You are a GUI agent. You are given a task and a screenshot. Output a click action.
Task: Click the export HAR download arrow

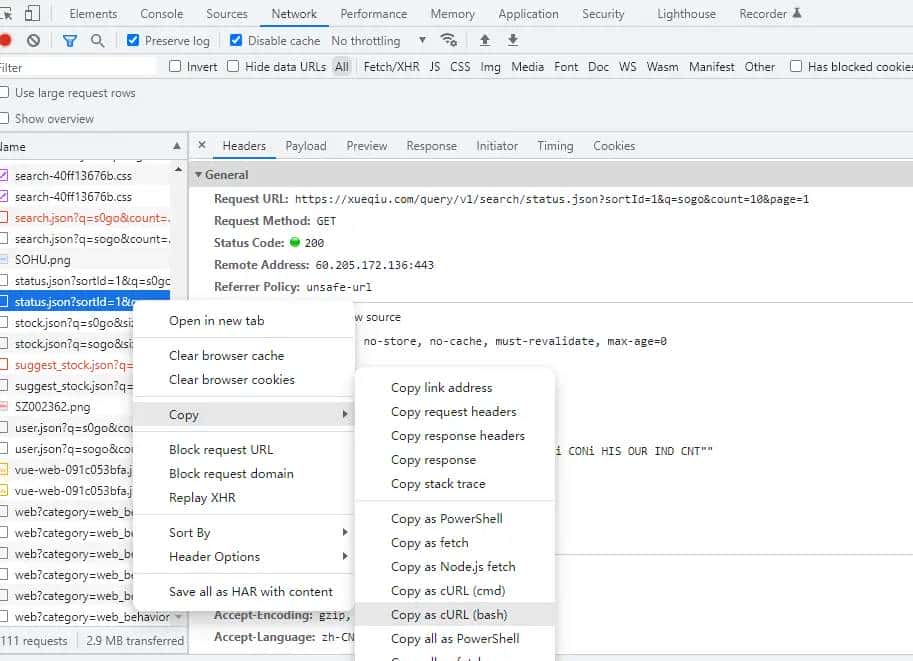(513, 41)
